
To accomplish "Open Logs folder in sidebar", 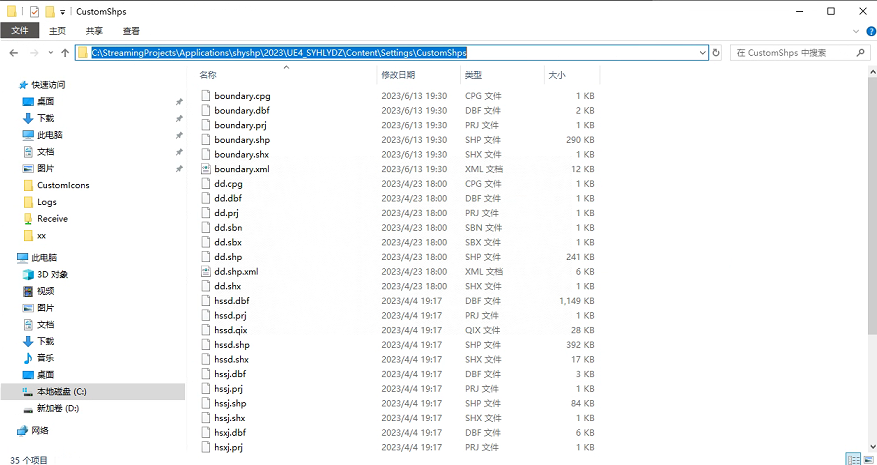I will click(x=46, y=202).
